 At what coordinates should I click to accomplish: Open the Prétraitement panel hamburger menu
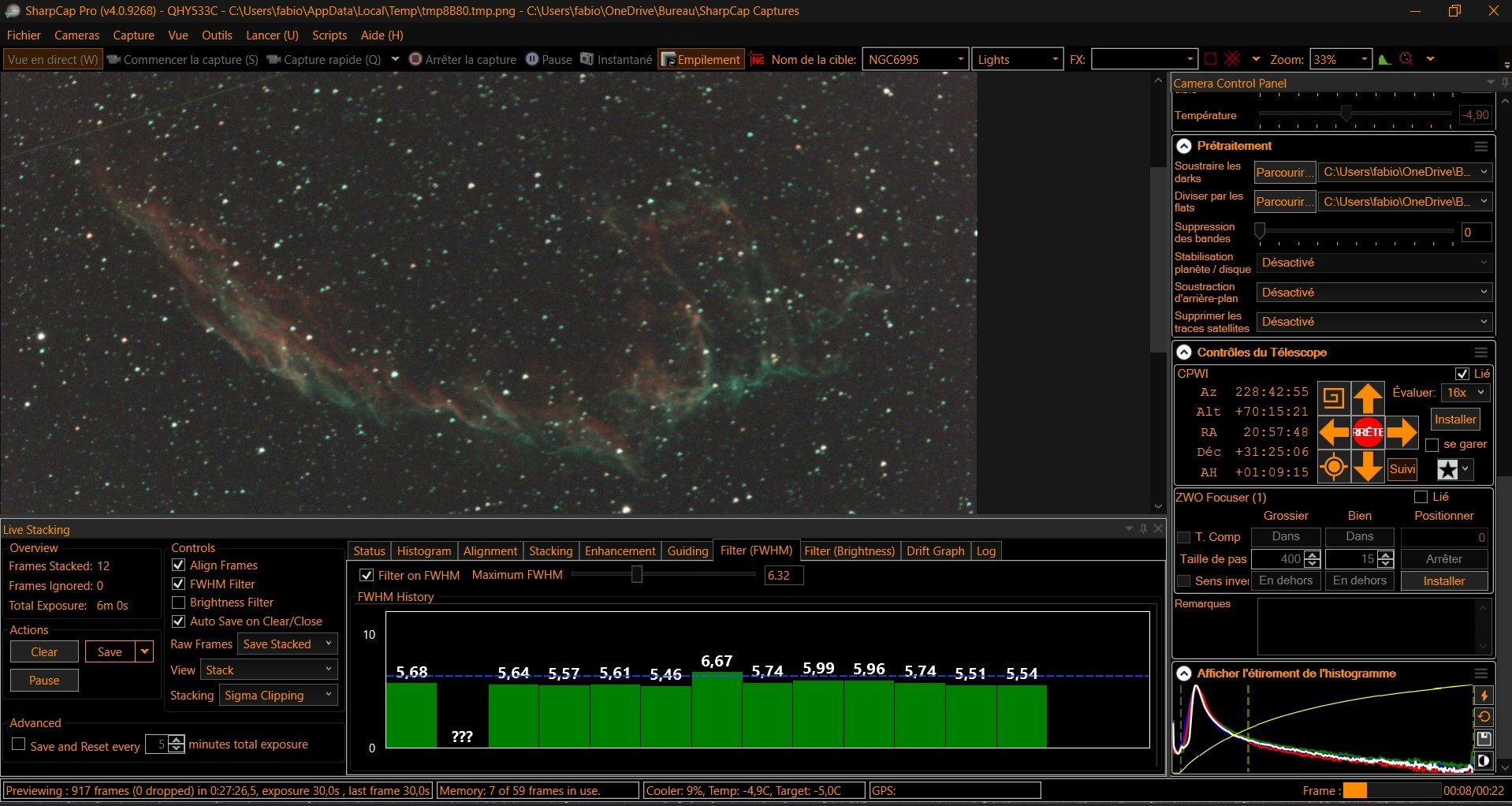[x=1481, y=146]
